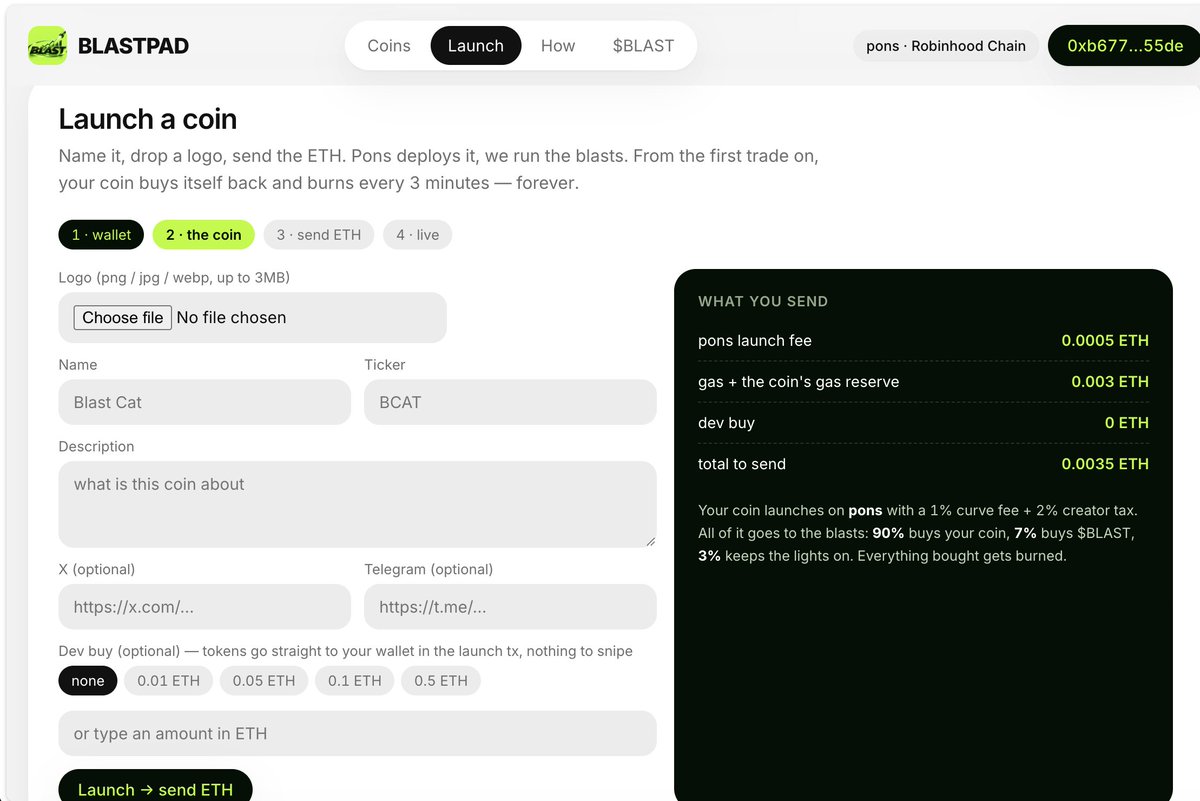Viewport: 1200px width, 801px height.
Task: Select the Launch tab
Action: (476, 46)
